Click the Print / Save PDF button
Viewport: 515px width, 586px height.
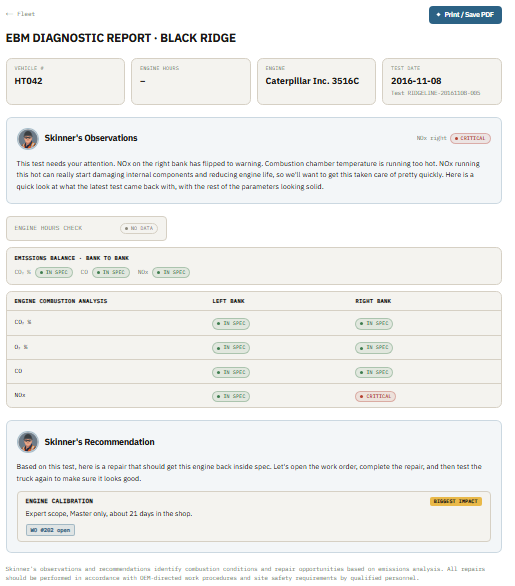(465, 15)
